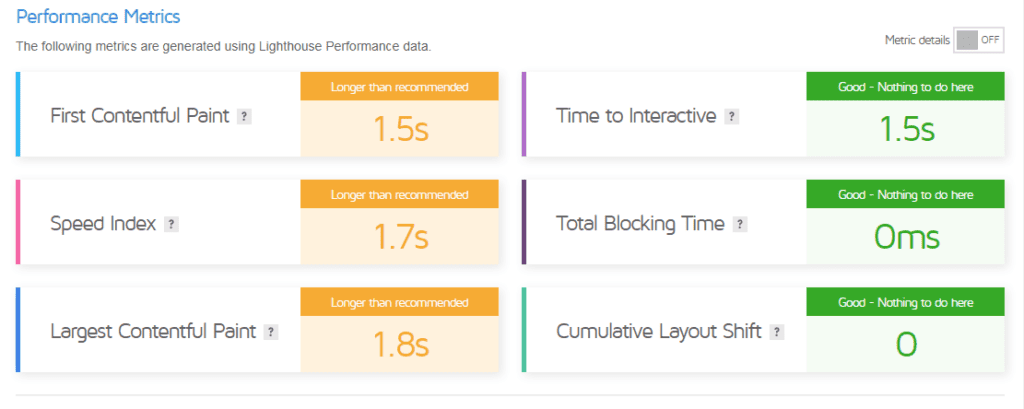Click help icon beside Speed Index

171,225
